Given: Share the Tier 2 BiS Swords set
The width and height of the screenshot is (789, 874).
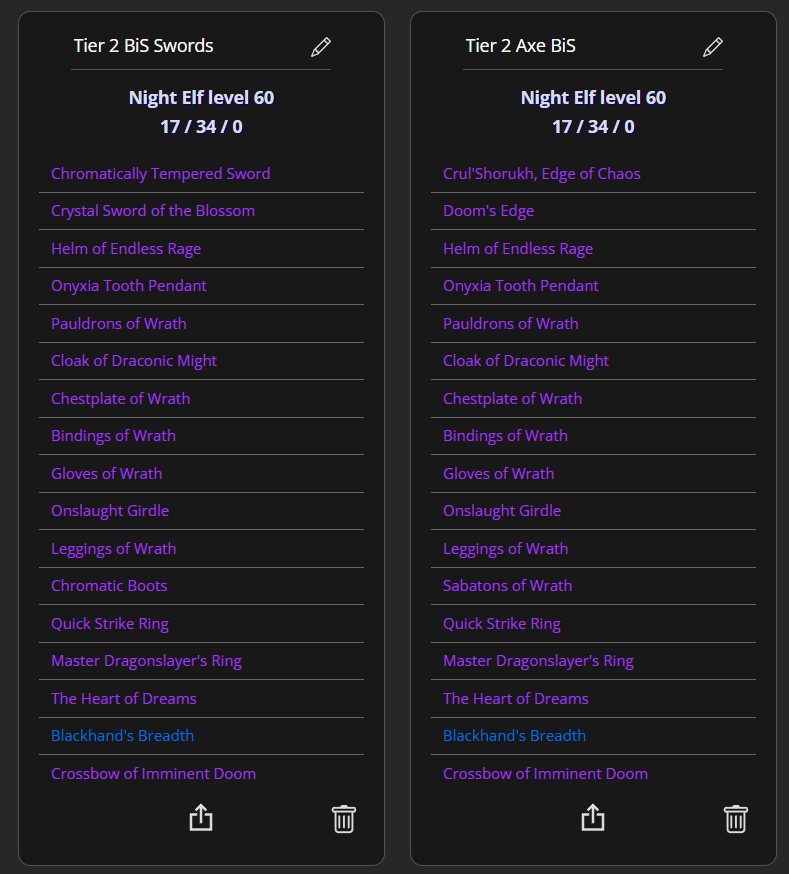Looking at the screenshot, I should point(201,818).
